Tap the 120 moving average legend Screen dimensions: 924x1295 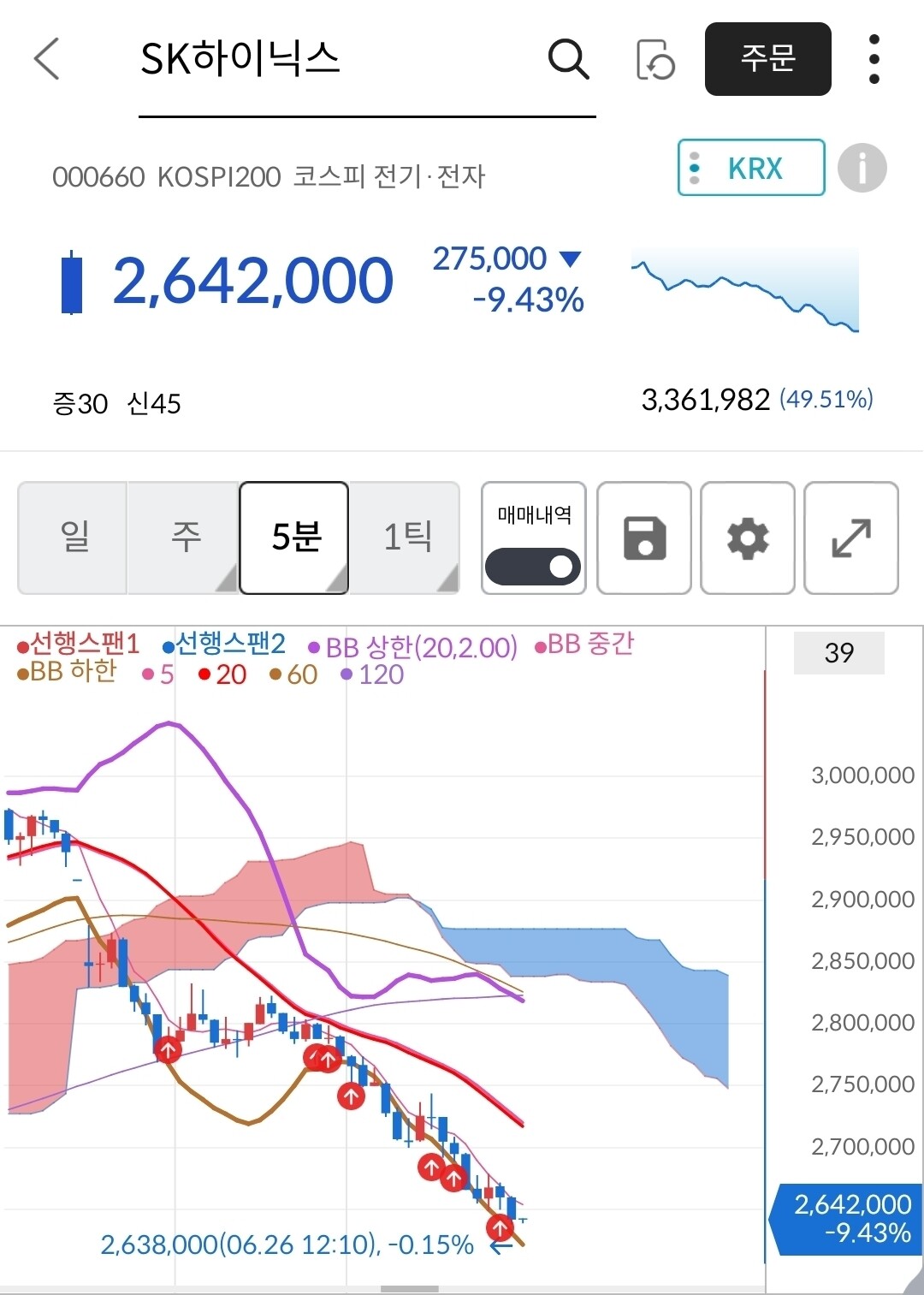tap(372, 674)
